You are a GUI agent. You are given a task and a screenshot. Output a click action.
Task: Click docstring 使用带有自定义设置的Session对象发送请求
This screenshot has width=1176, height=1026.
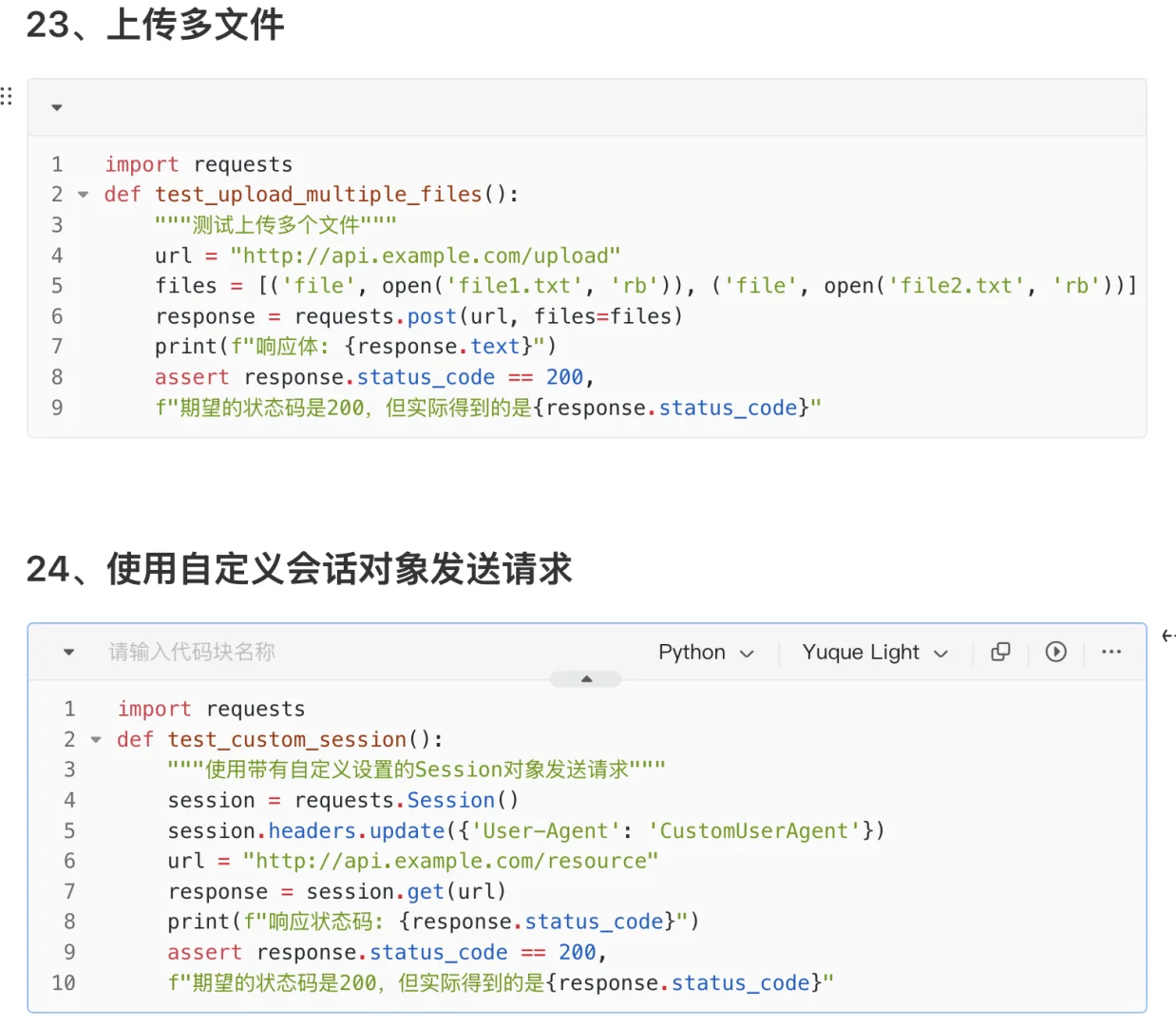(x=416, y=770)
